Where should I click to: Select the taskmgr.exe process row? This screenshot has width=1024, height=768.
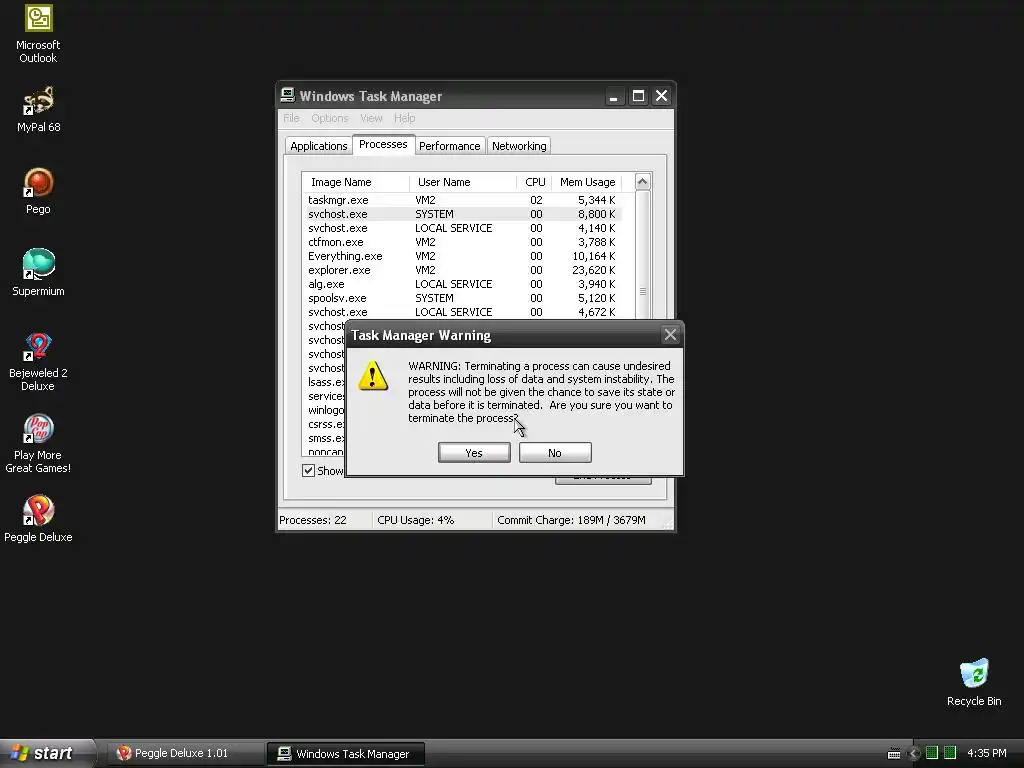pos(462,200)
